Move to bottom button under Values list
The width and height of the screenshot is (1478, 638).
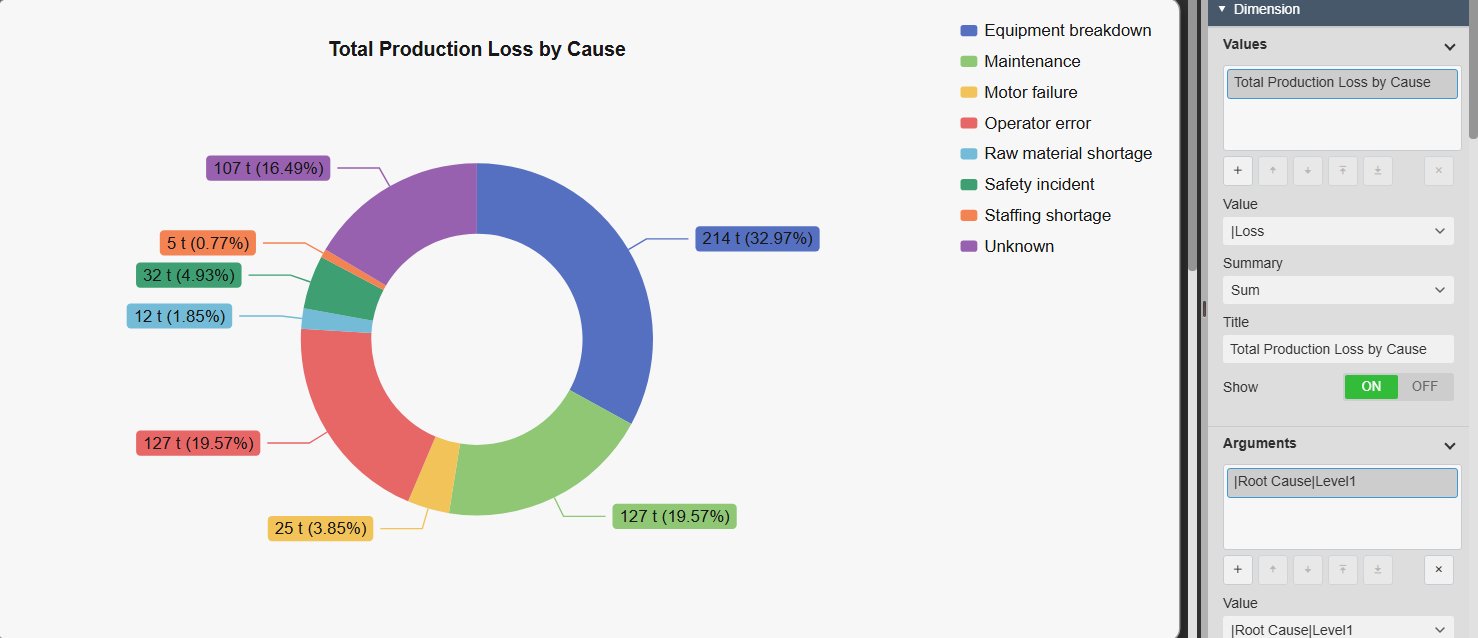[x=1377, y=171]
